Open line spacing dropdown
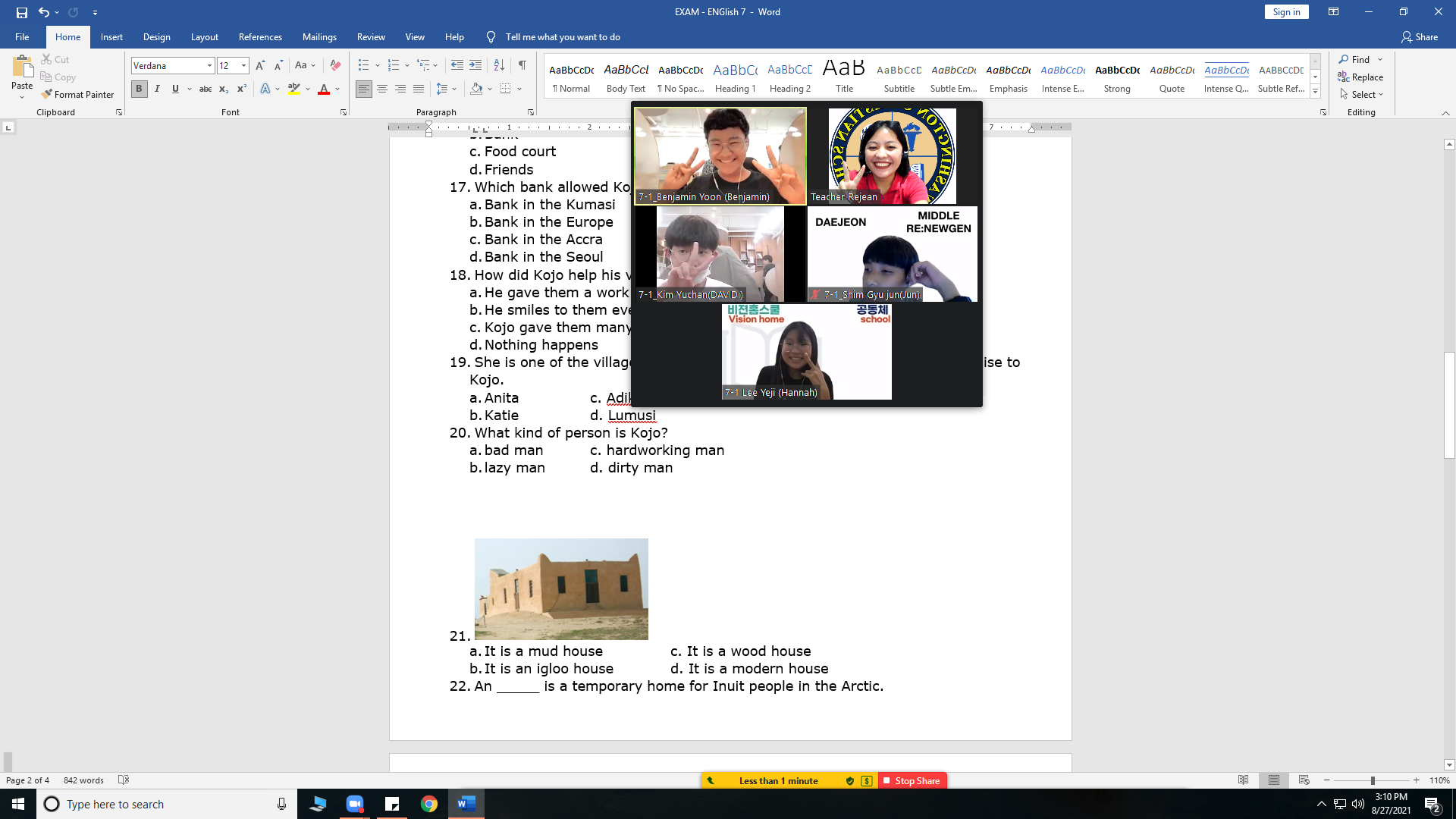 [x=446, y=89]
